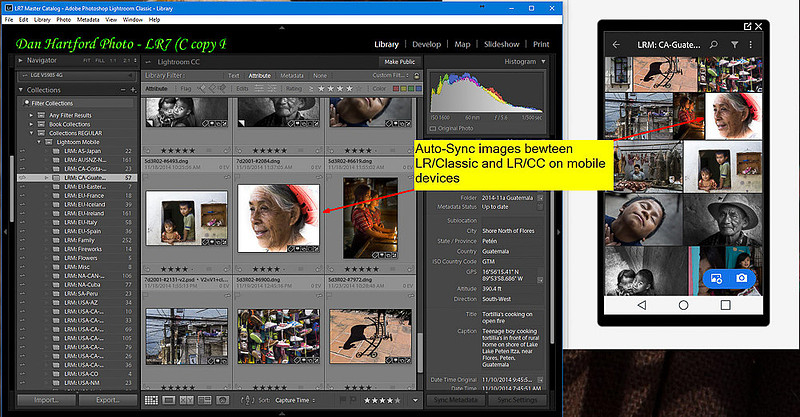Switch to the Develop module
Viewport: 800px width, 417px height.
(427, 44)
